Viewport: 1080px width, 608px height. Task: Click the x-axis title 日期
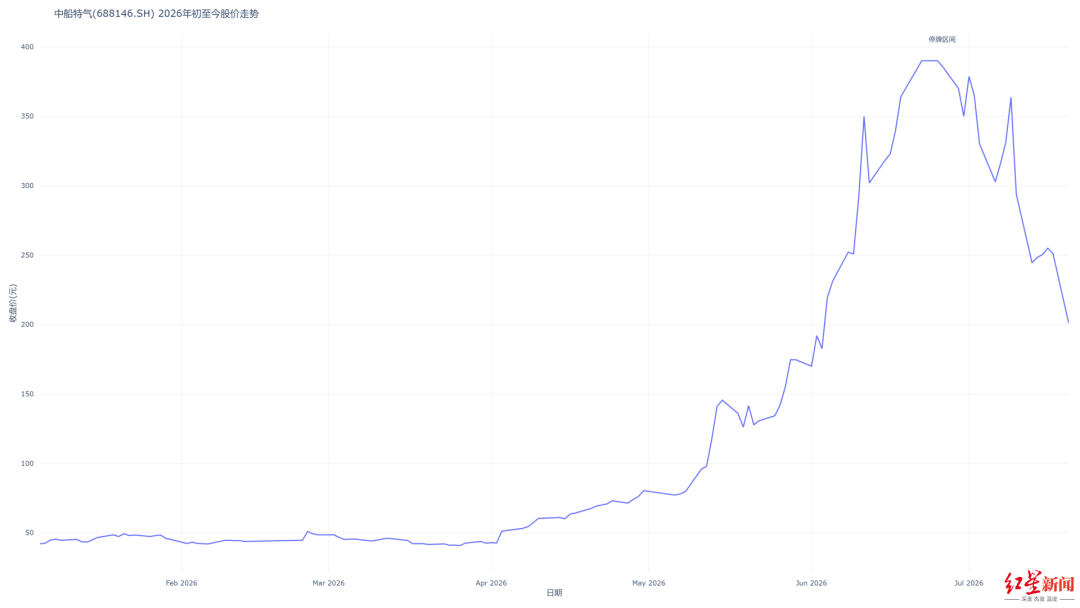tap(554, 593)
